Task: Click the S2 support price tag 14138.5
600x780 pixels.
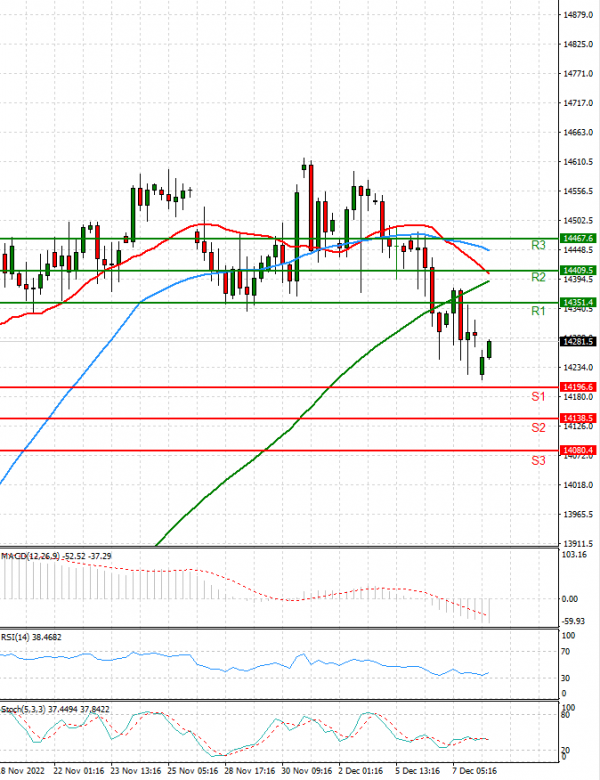Action: click(x=579, y=418)
